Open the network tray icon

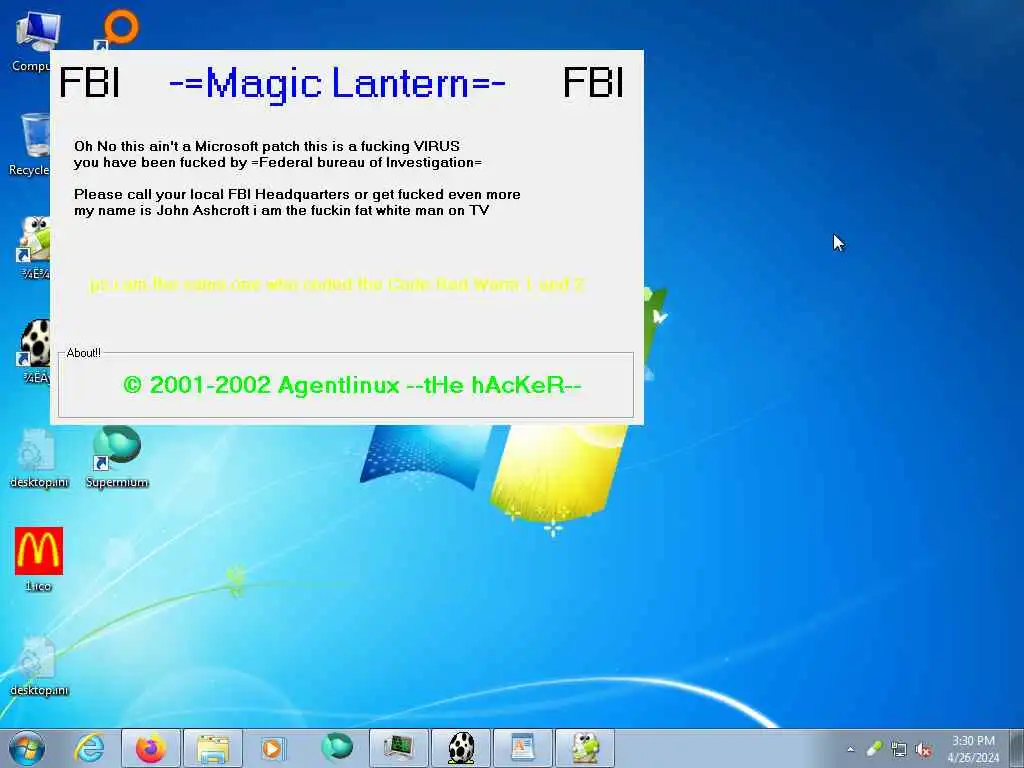pyautogui.click(x=899, y=749)
